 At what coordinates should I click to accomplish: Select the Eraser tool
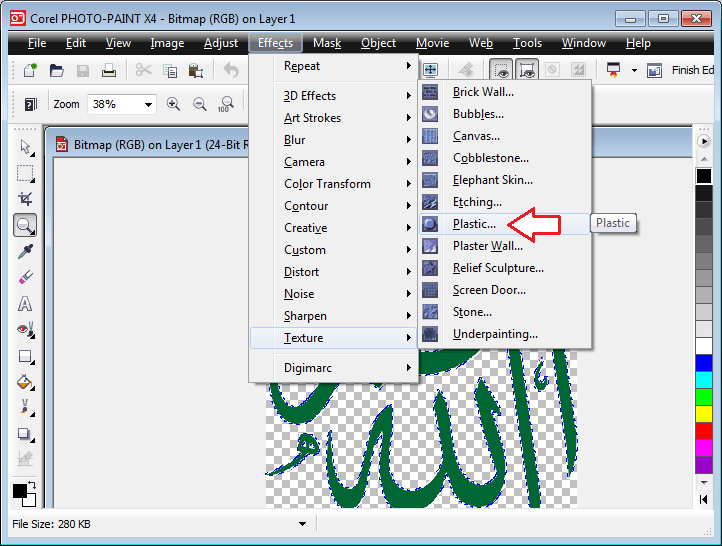point(25,277)
